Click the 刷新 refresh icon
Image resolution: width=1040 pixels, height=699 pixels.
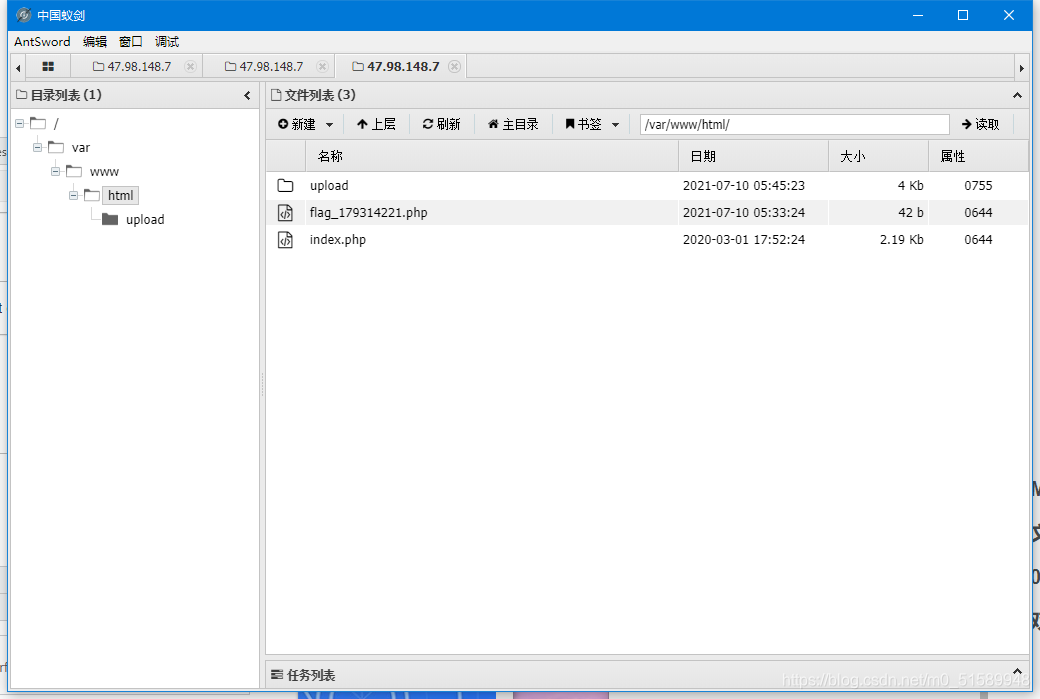click(427, 124)
